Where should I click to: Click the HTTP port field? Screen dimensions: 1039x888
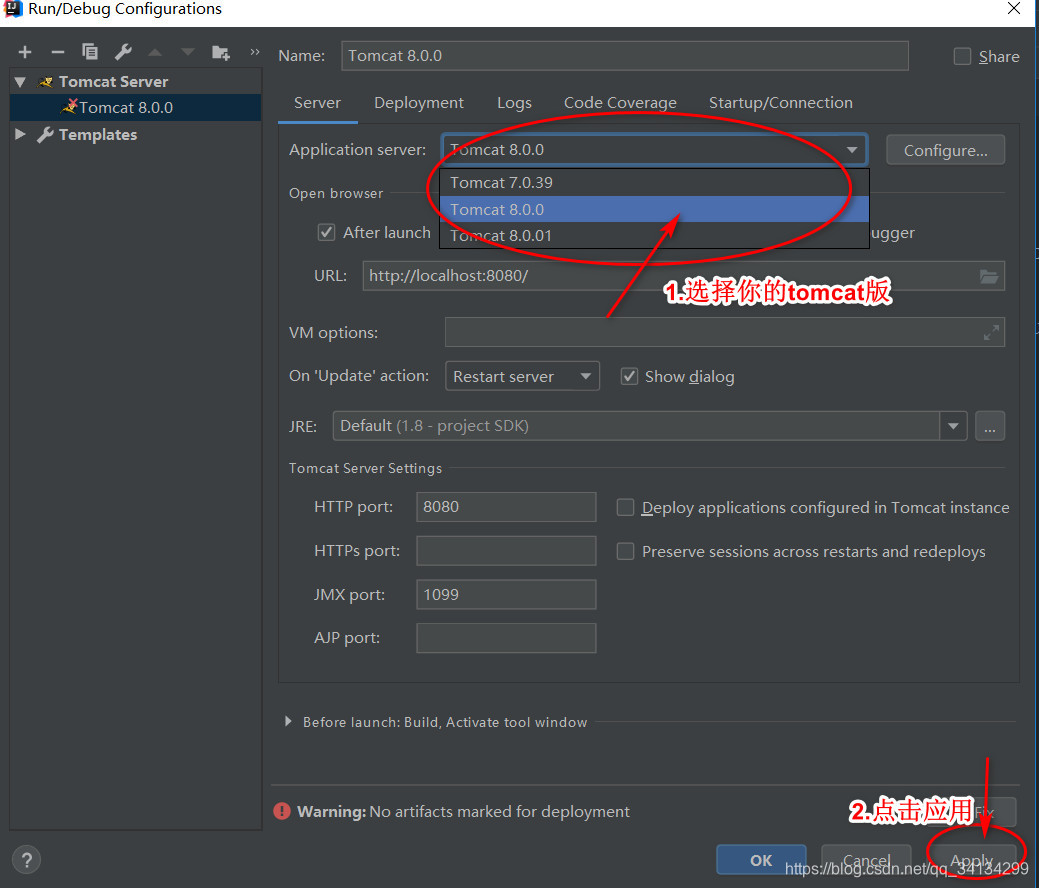coord(506,507)
